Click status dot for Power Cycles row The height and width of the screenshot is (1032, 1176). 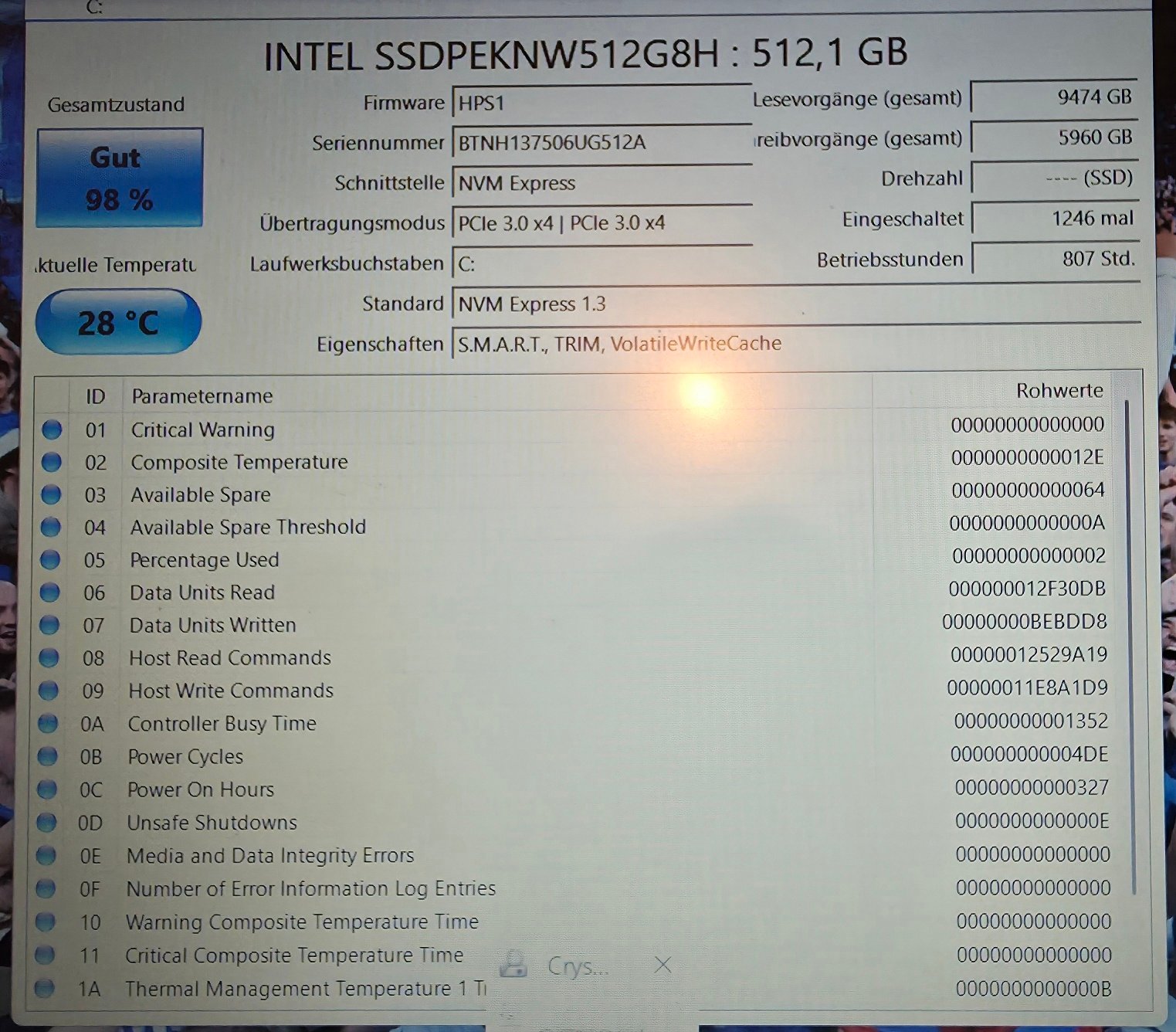(x=48, y=756)
